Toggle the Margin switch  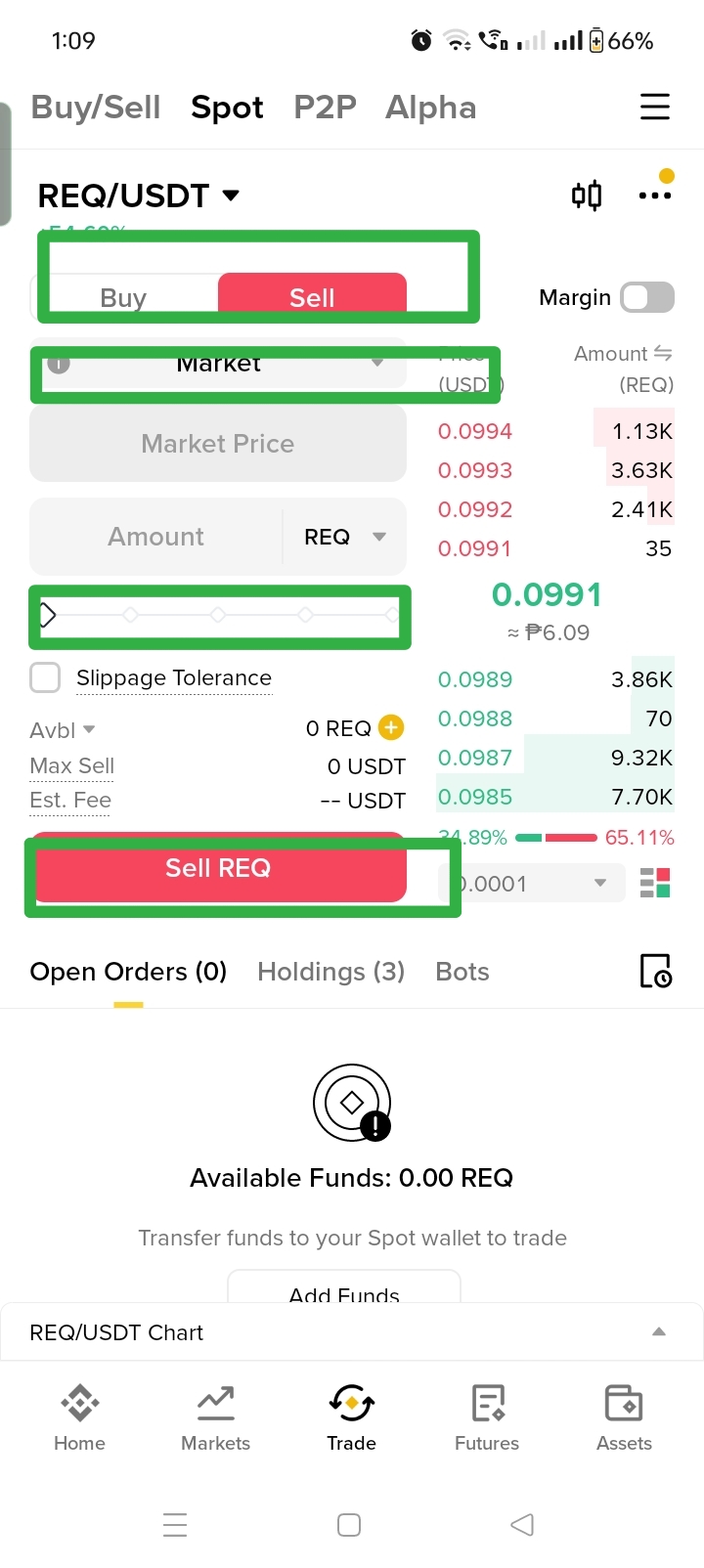click(647, 297)
